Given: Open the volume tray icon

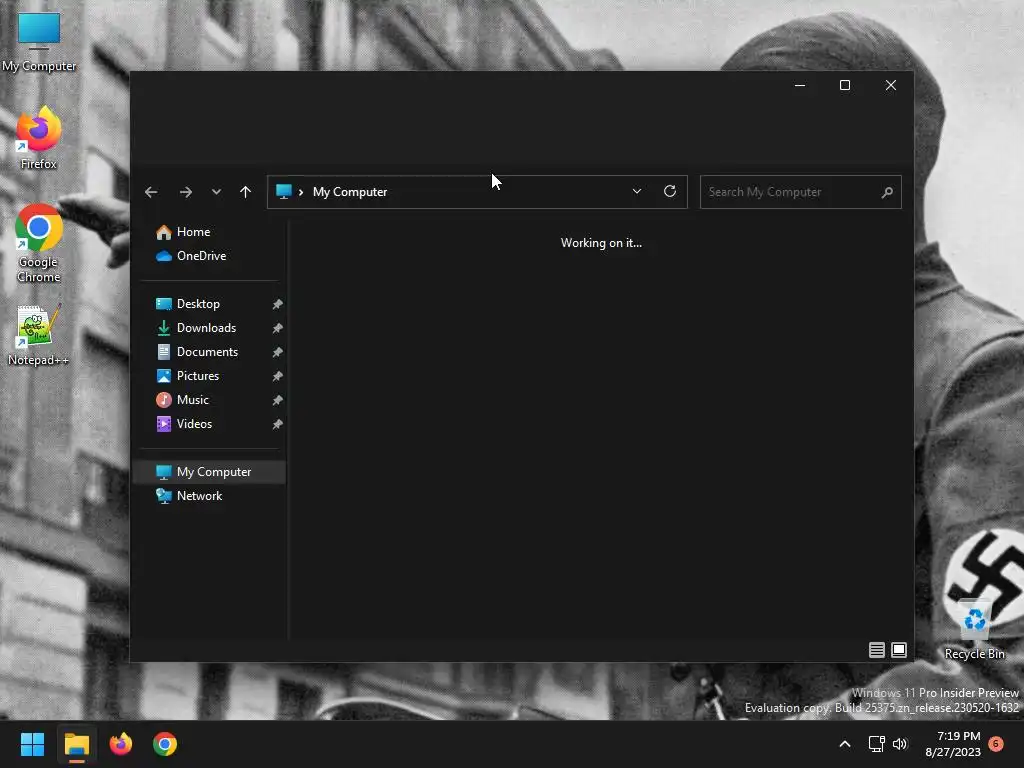Looking at the screenshot, I should click(900, 744).
